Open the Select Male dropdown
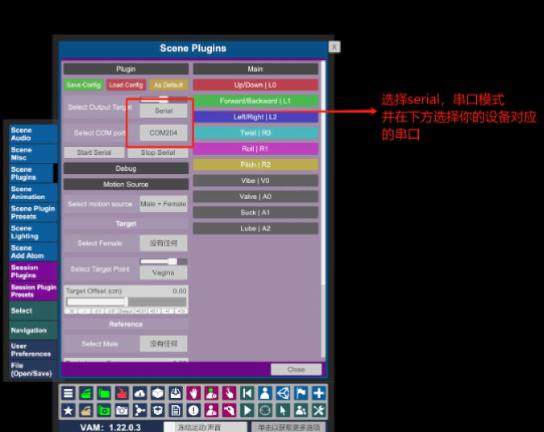 pyautogui.click(x=163, y=344)
